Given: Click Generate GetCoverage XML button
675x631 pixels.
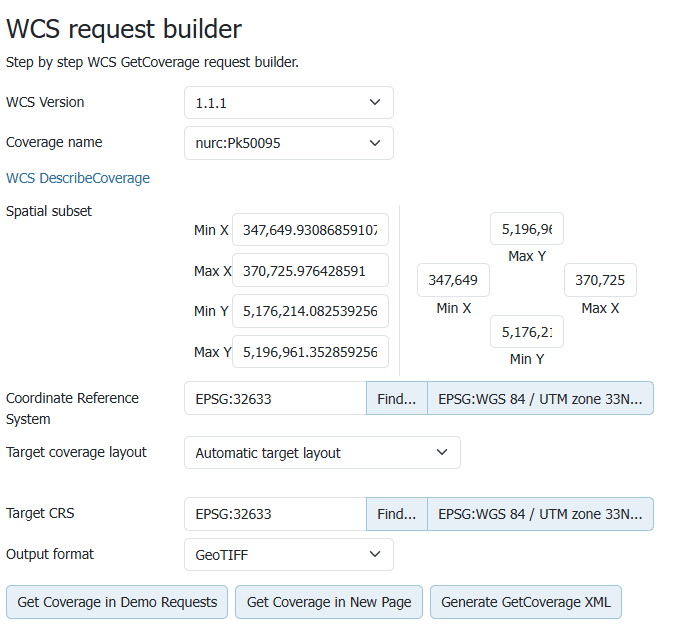Looking at the screenshot, I should point(526,602).
